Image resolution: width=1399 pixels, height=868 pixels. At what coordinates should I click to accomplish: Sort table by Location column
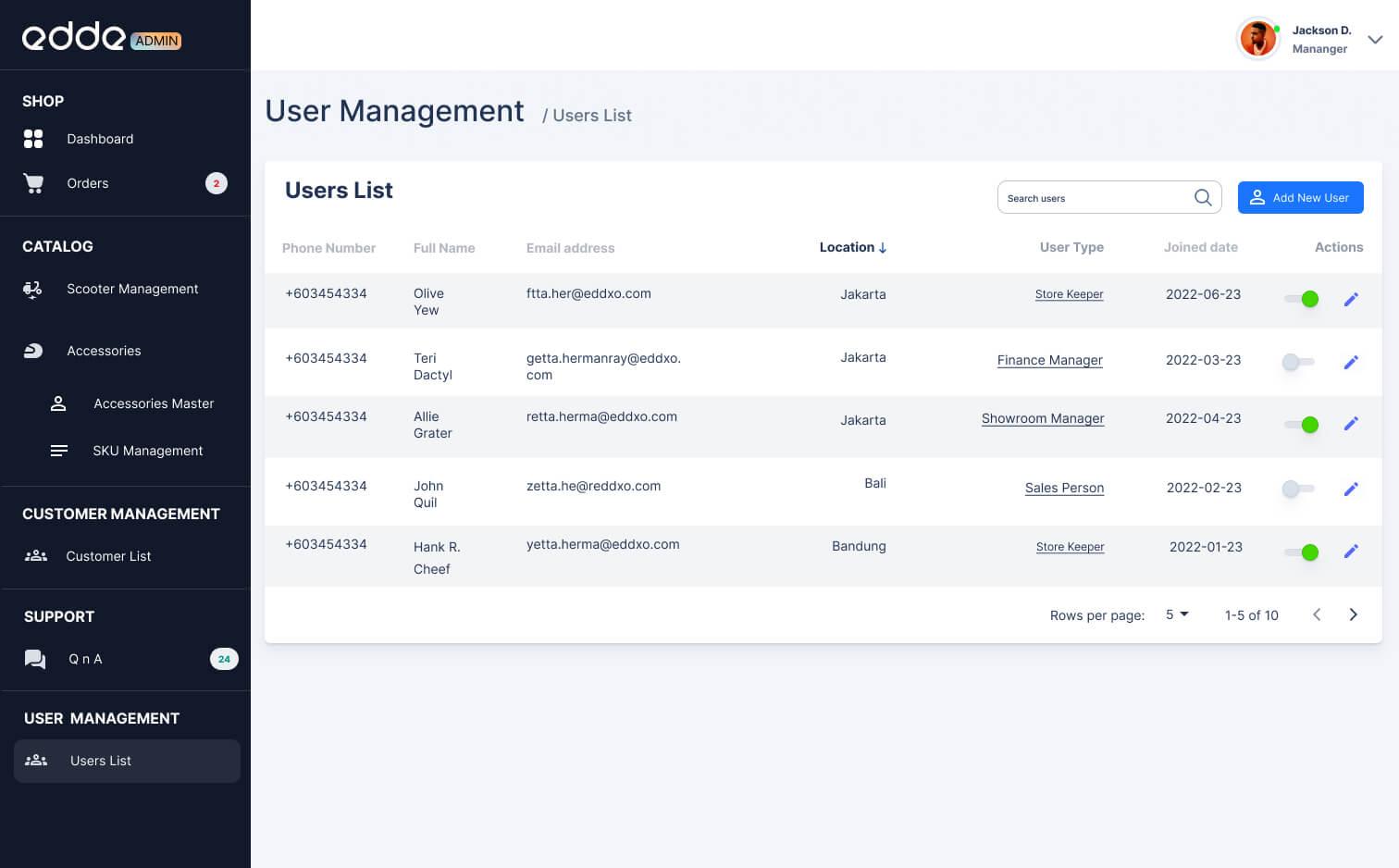852,247
